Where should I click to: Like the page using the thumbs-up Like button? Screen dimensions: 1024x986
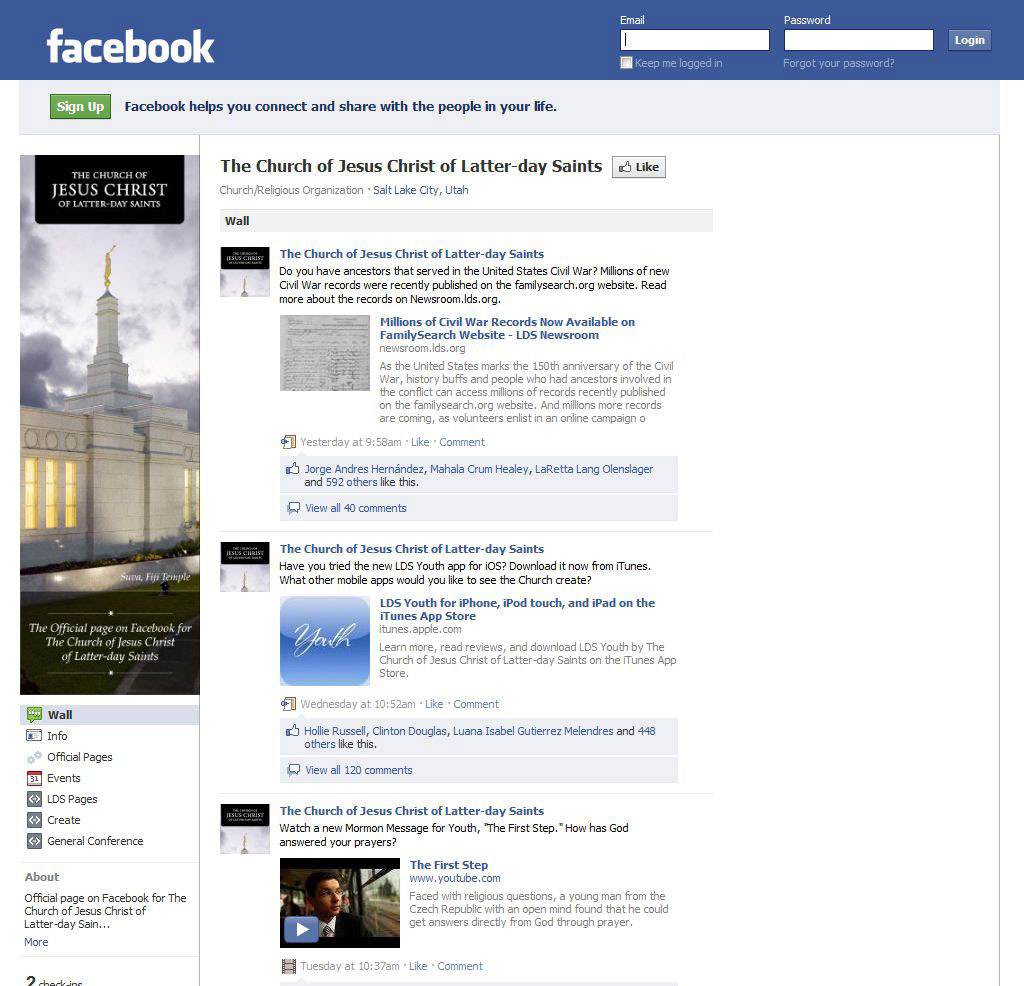[x=639, y=167]
